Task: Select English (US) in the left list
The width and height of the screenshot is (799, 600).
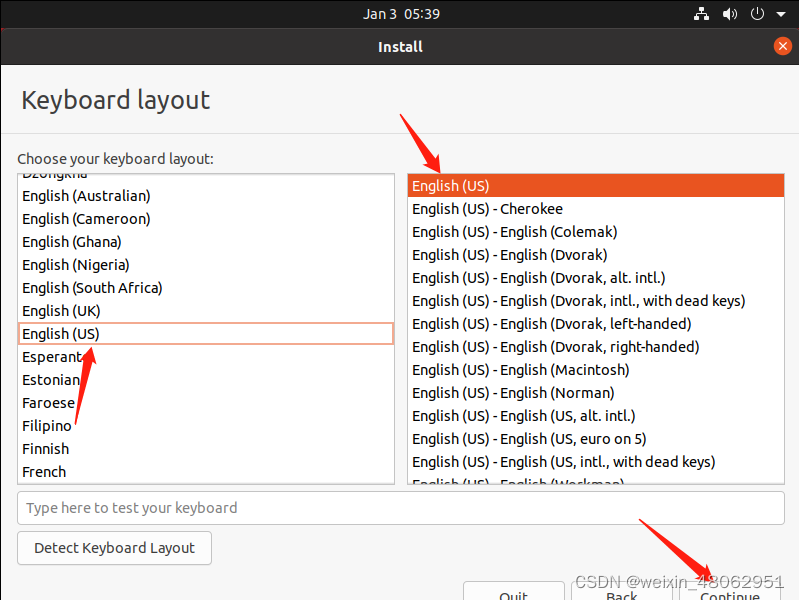Action: pyautogui.click(x=61, y=334)
